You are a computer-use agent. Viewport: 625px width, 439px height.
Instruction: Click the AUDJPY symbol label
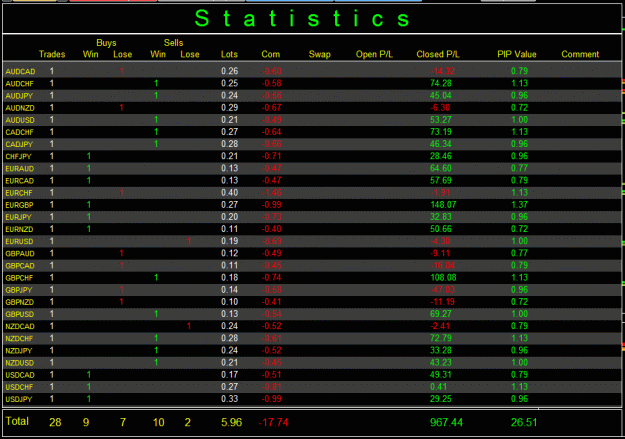coord(19,96)
